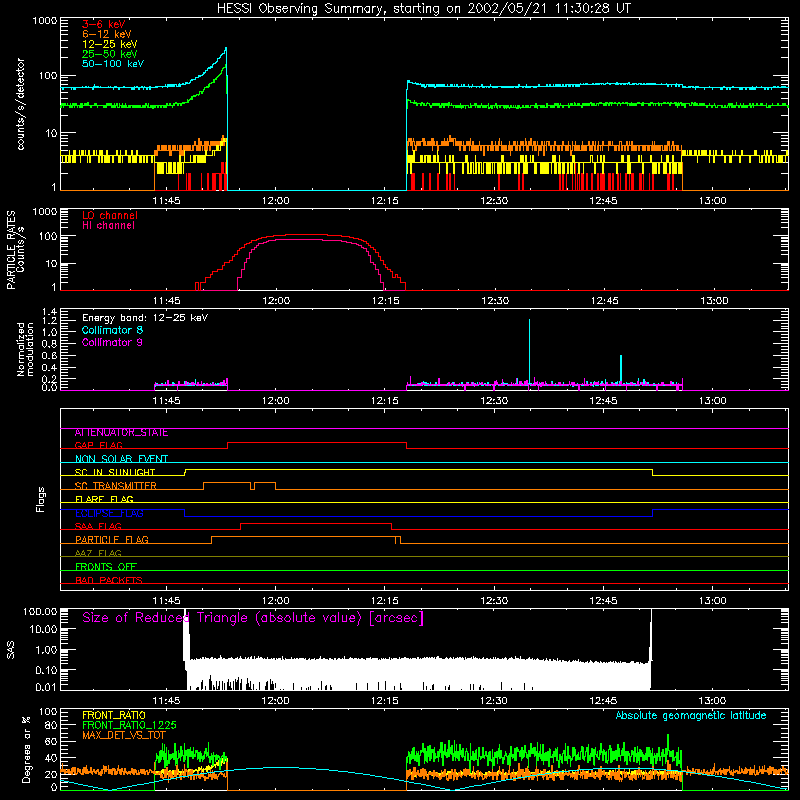
Task: Click the AAZ_FLAG label
Action: [98, 554]
